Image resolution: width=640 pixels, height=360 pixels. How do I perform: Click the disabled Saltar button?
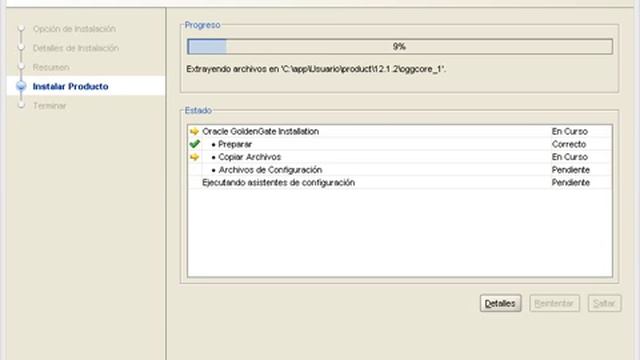click(x=604, y=303)
